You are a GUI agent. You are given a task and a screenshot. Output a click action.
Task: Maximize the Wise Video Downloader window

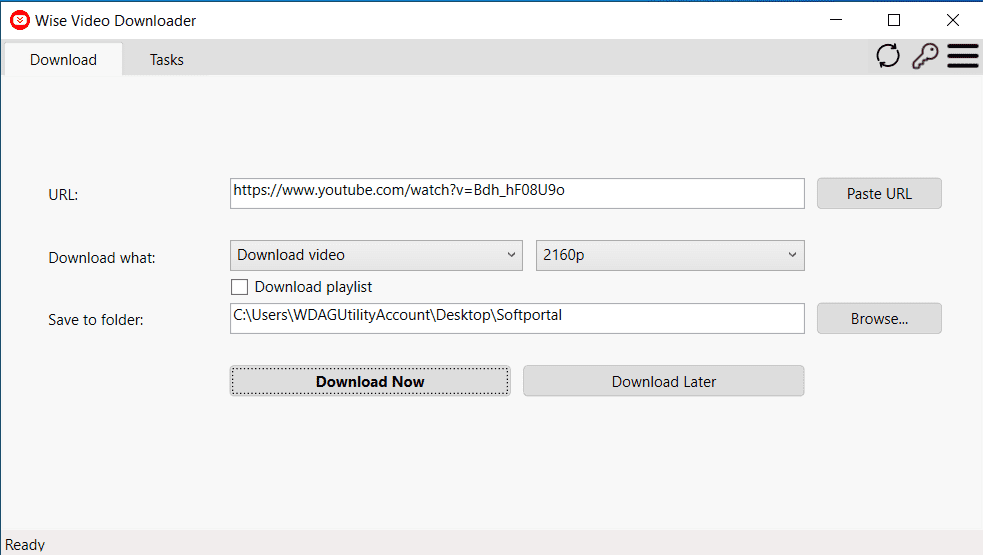(x=894, y=20)
